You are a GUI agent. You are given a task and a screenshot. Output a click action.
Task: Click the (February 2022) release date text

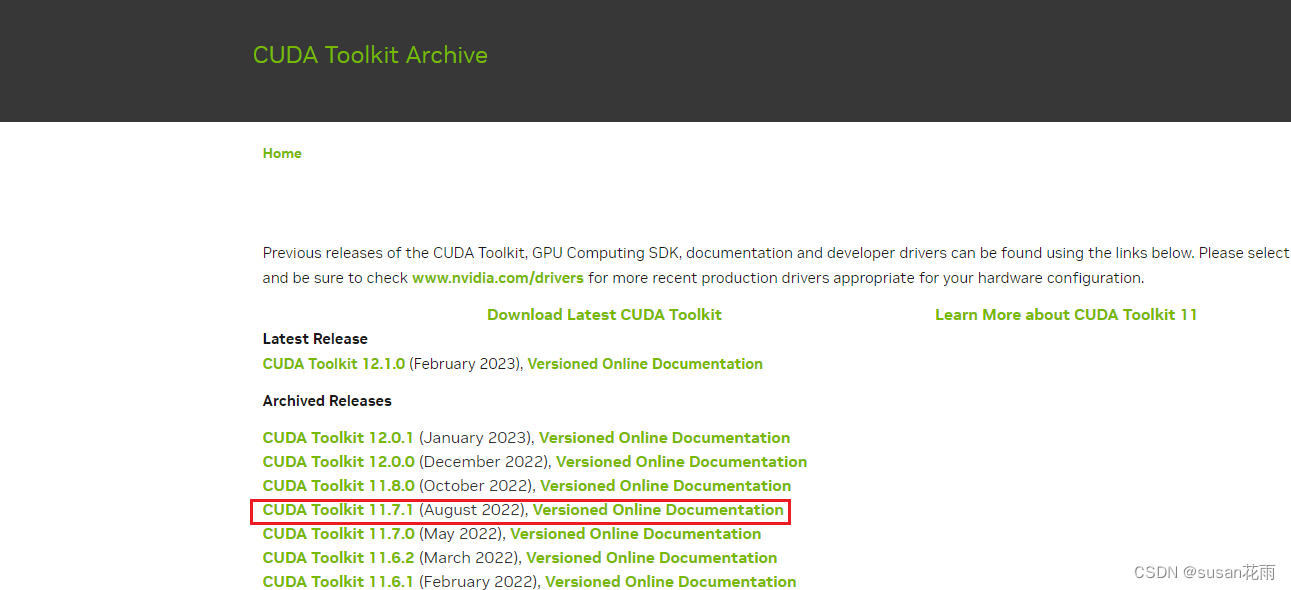click(479, 582)
